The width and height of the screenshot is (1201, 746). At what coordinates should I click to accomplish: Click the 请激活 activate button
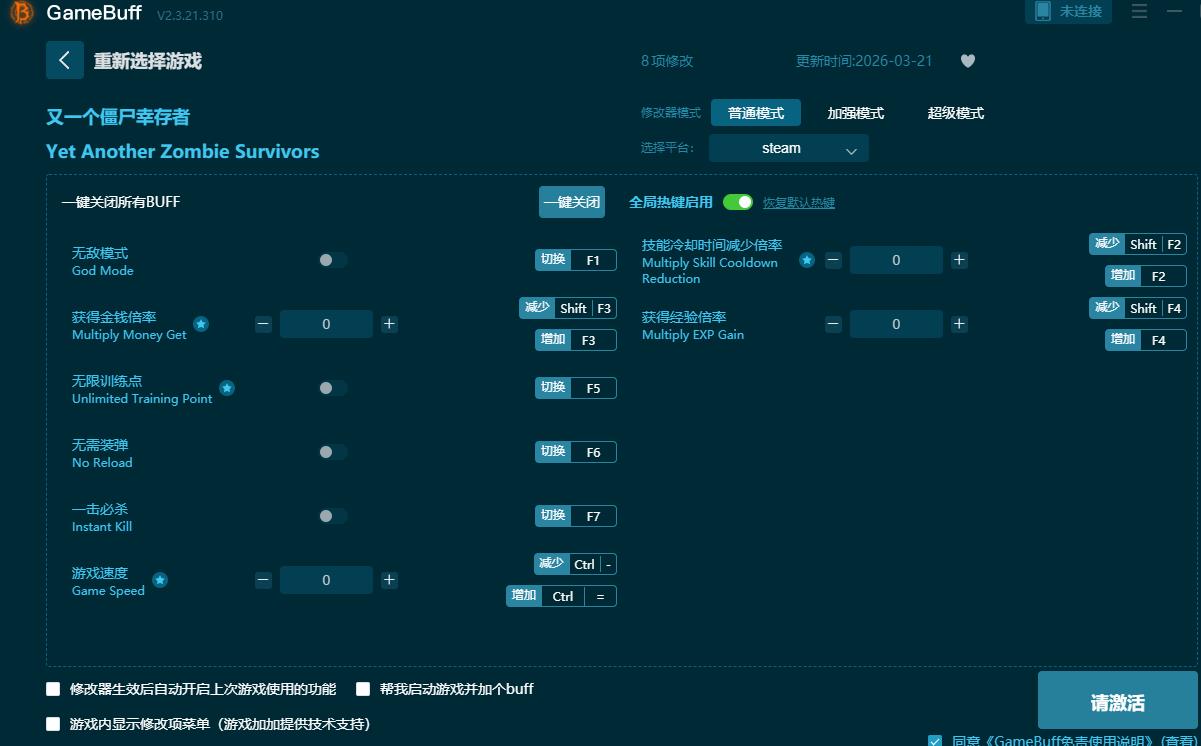point(1117,700)
